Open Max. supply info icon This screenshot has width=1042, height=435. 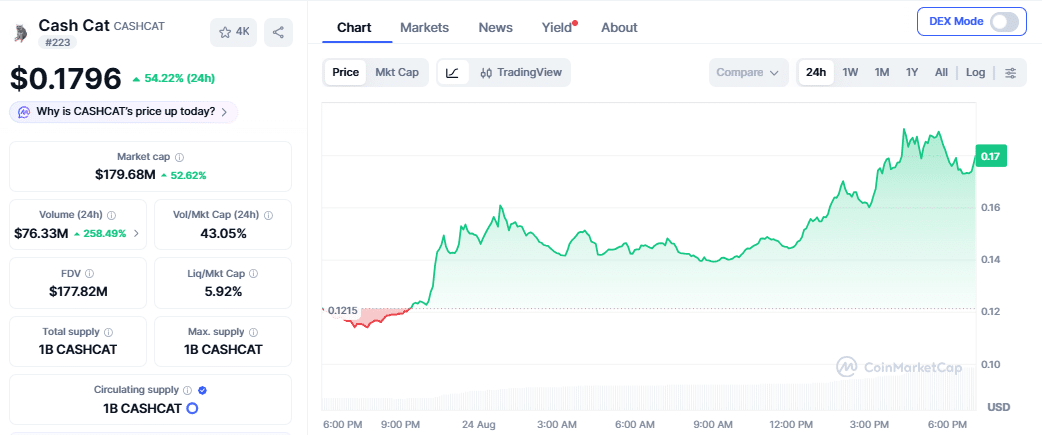254,332
